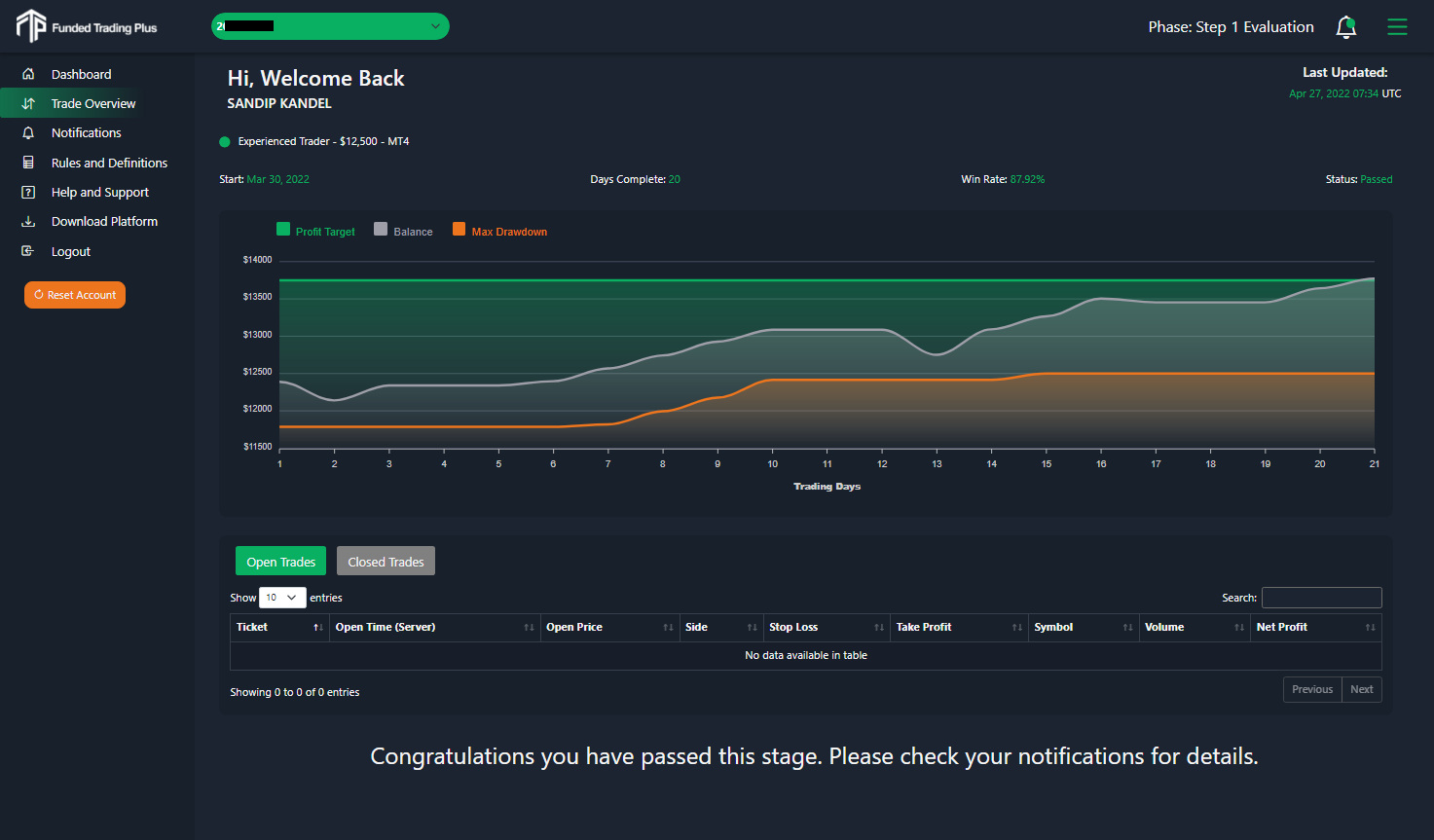This screenshot has width=1434, height=840.
Task: Click Last Updated Apr 27, 2022 timestamp
Action: (1334, 93)
